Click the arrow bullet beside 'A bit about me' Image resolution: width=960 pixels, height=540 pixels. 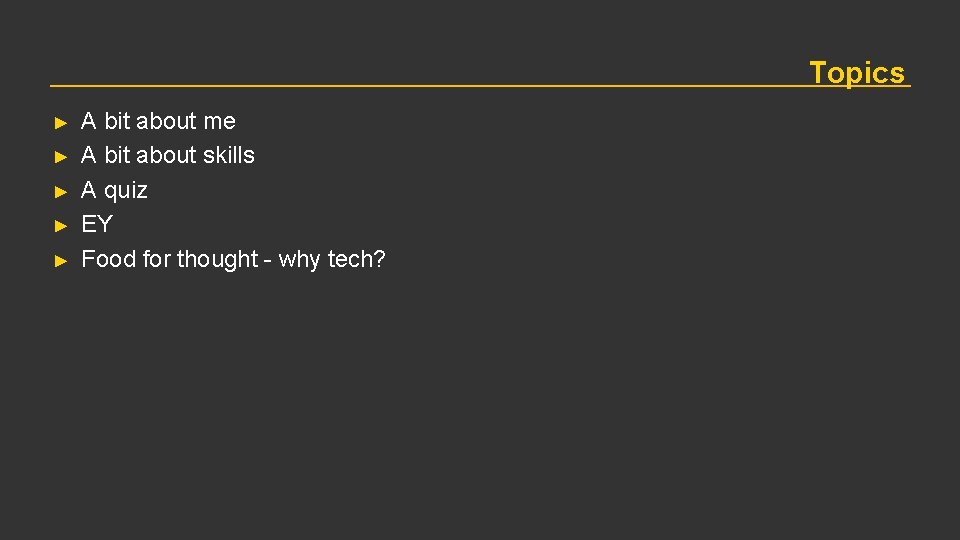(x=61, y=123)
